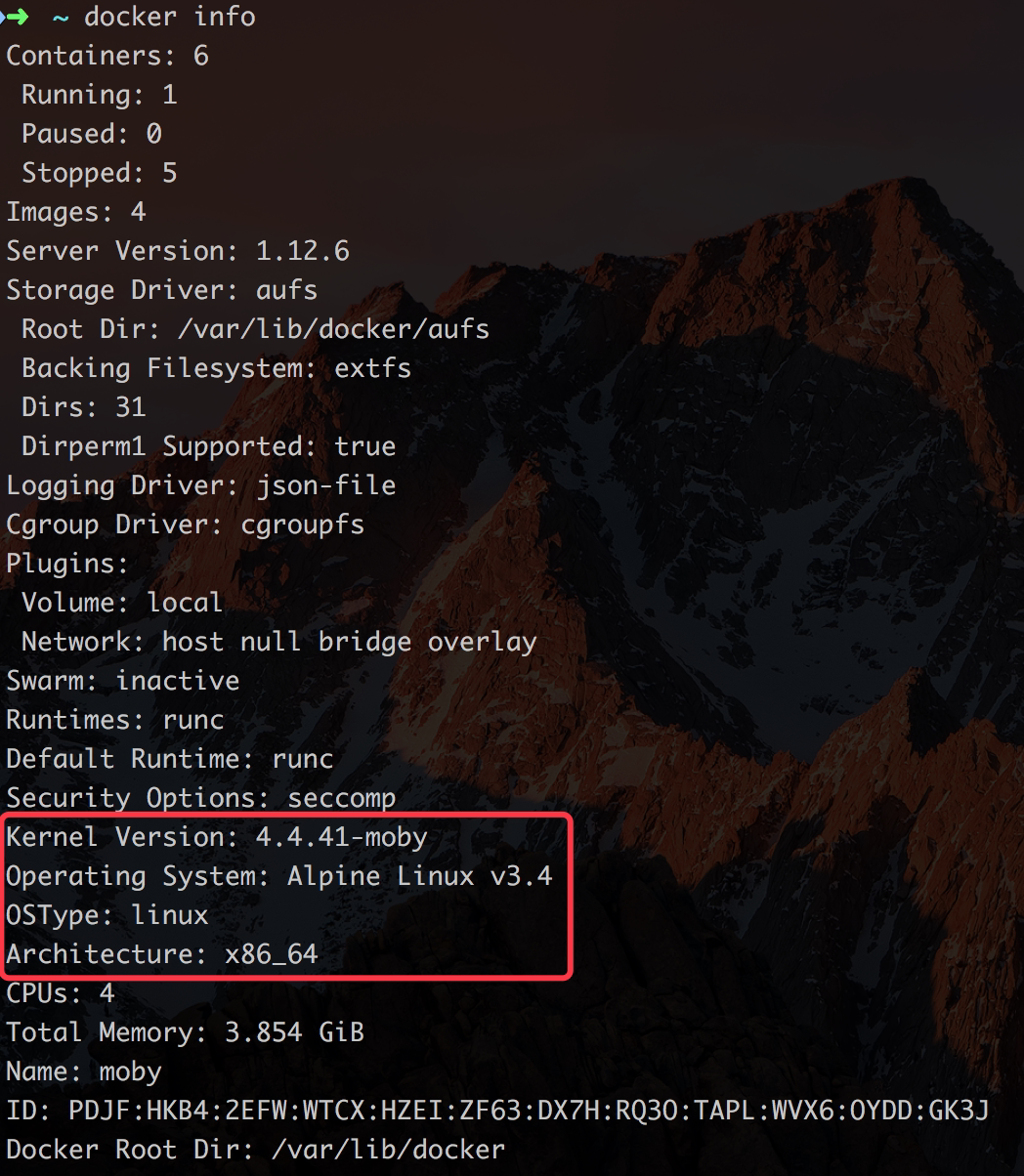
Task: Click the 'Containers: 6' line
Action: click(x=107, y=56)
